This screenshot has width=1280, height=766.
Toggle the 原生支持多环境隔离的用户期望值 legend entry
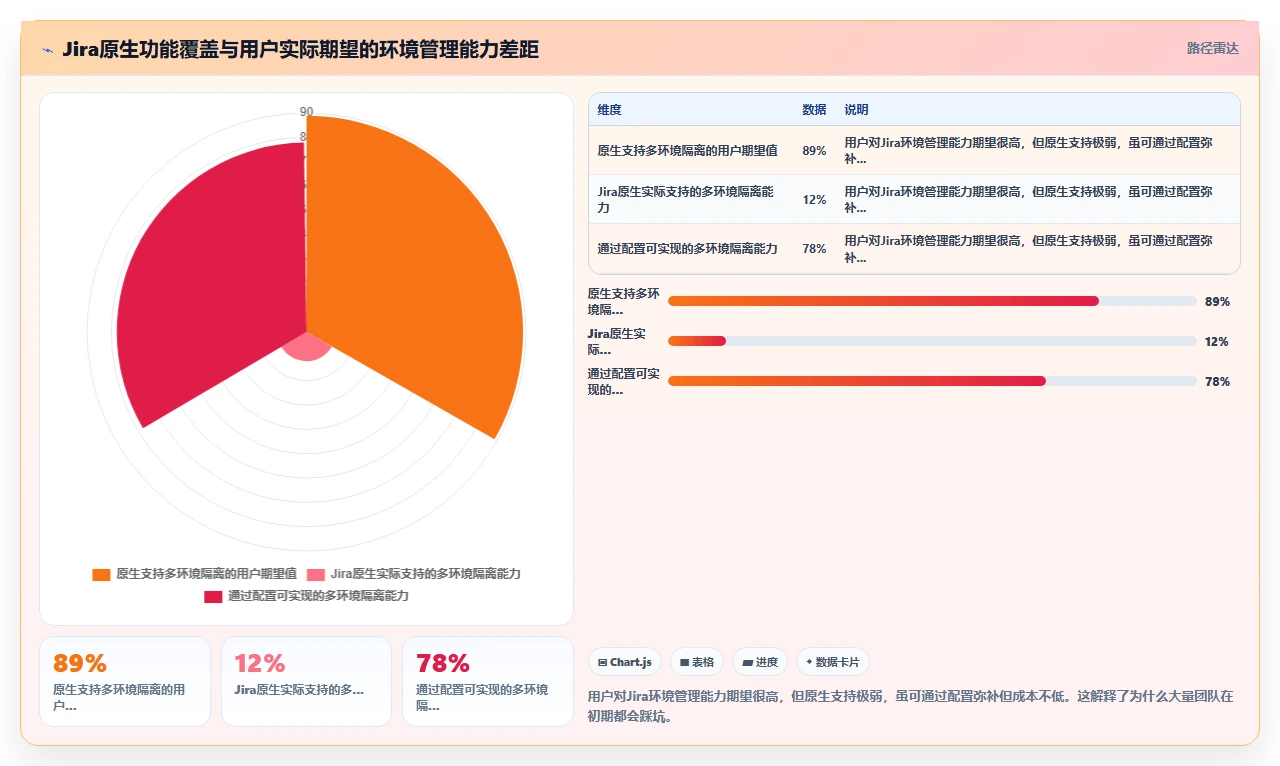tap(194, 574)
